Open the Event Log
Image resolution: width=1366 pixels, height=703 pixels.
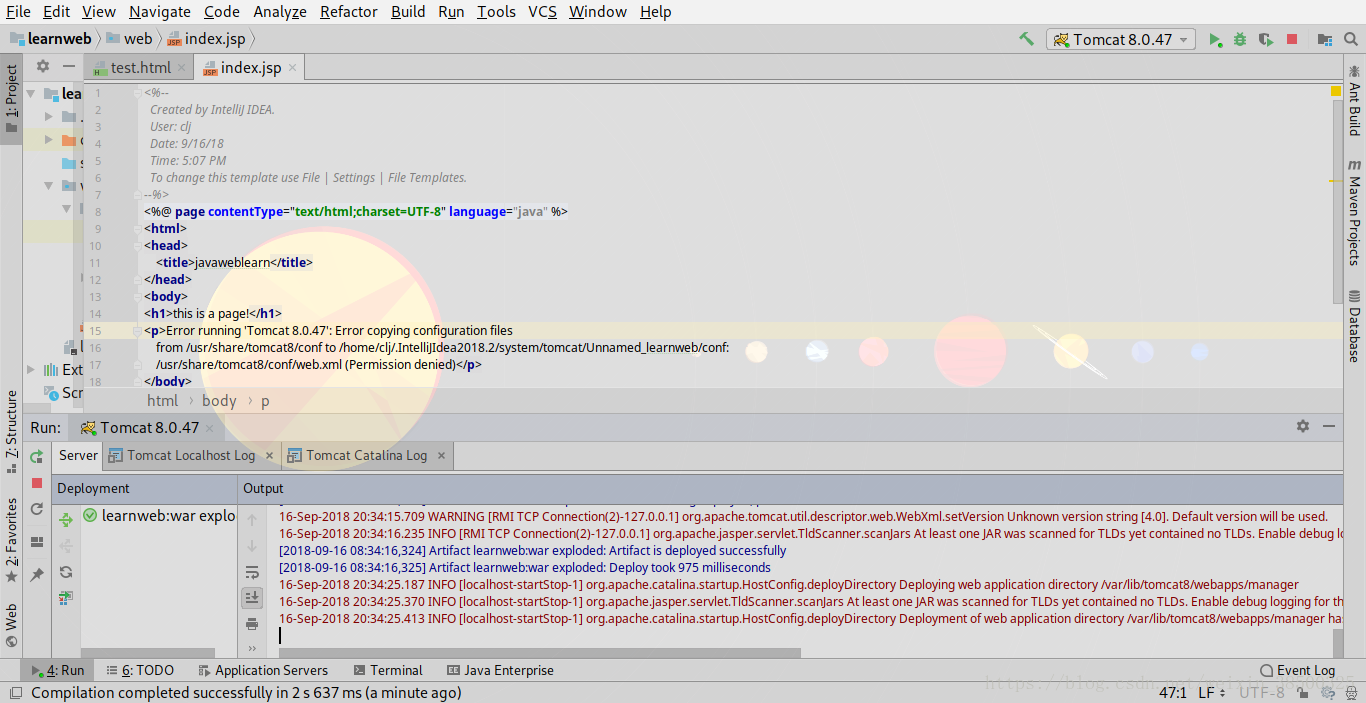pyautogui.click(x=1298, y=670)
